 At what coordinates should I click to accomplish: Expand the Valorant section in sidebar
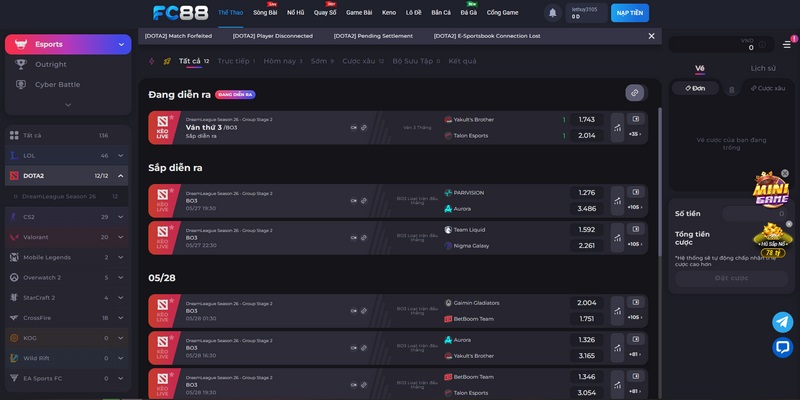[121, 237]
